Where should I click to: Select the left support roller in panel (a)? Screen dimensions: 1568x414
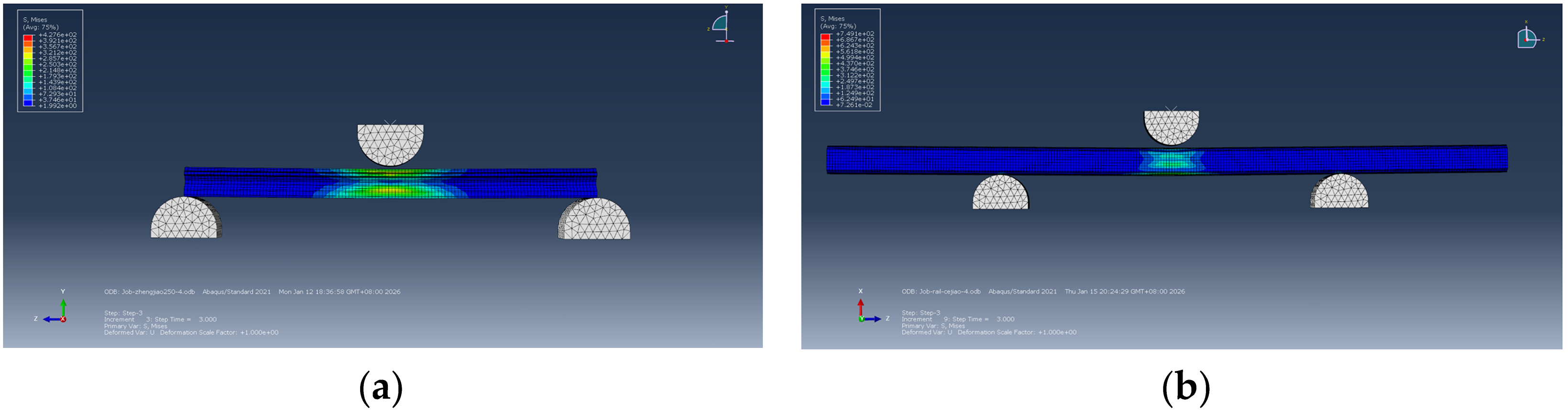click(x=186, y=217)
